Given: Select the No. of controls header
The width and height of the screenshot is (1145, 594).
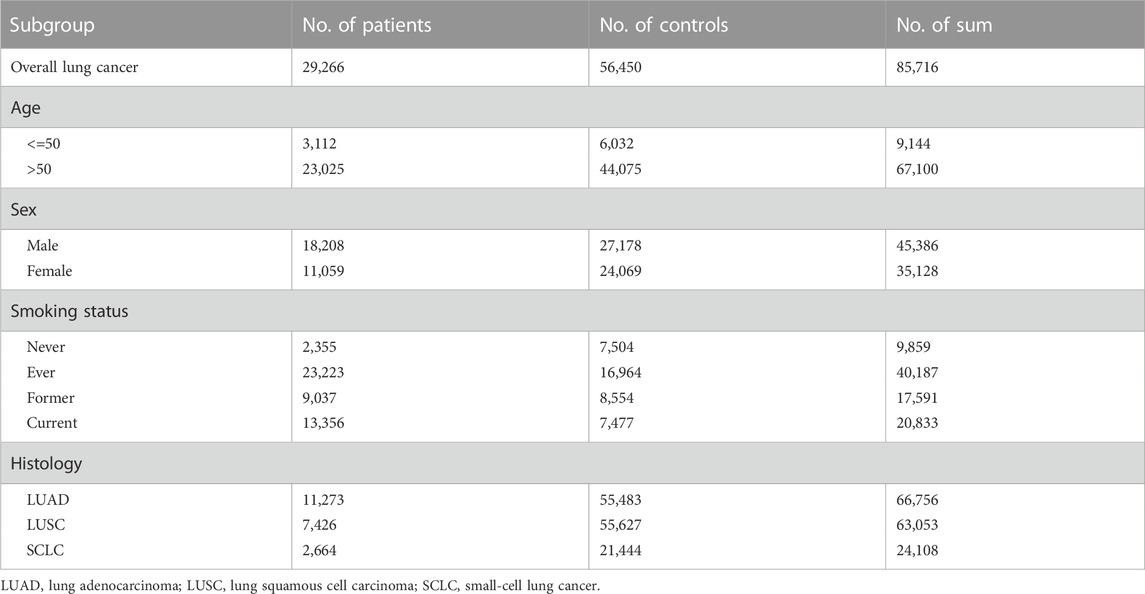Looking at the screenshot, I should (x=664, y=25).
